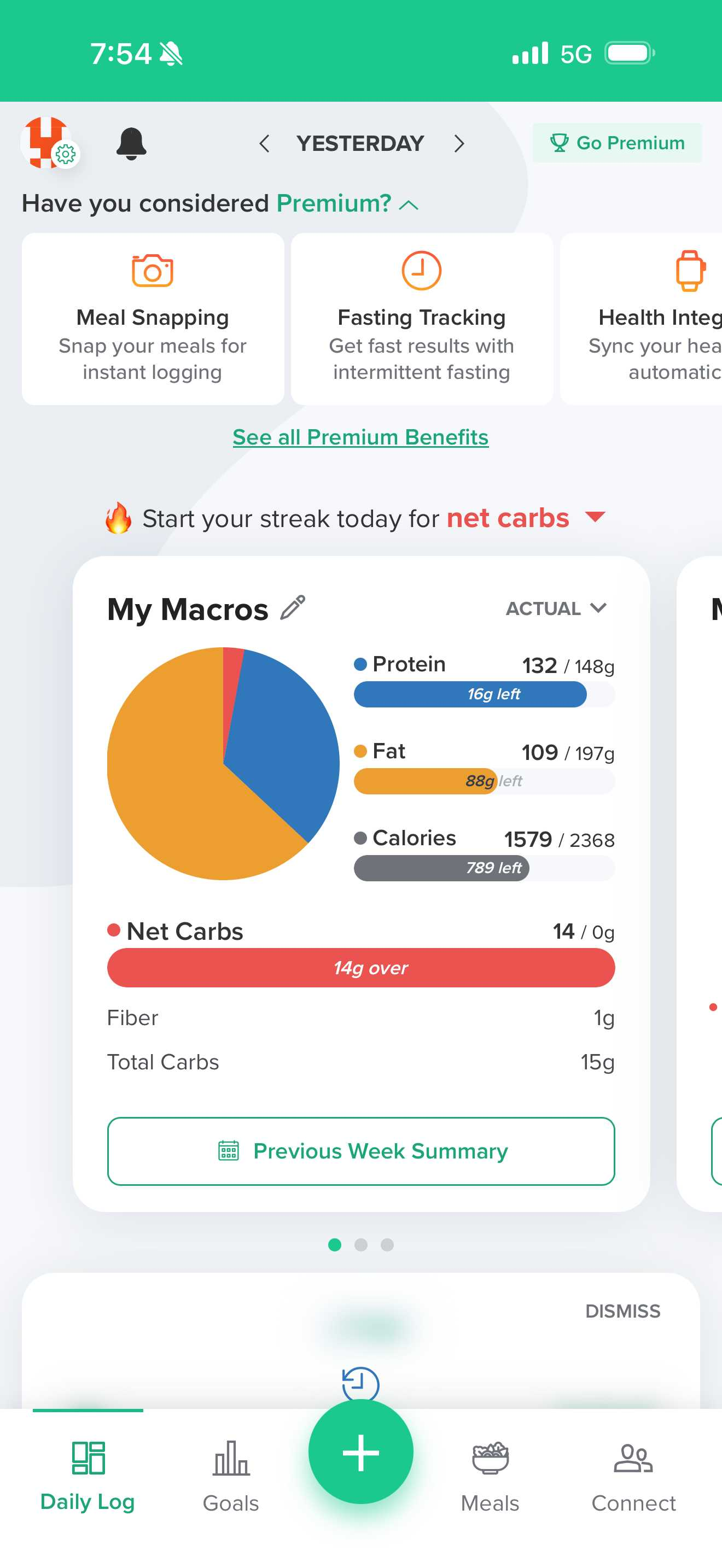Tap the green plus add button
Viewport: 722px width, 1568px height.
click(361, 1452)
